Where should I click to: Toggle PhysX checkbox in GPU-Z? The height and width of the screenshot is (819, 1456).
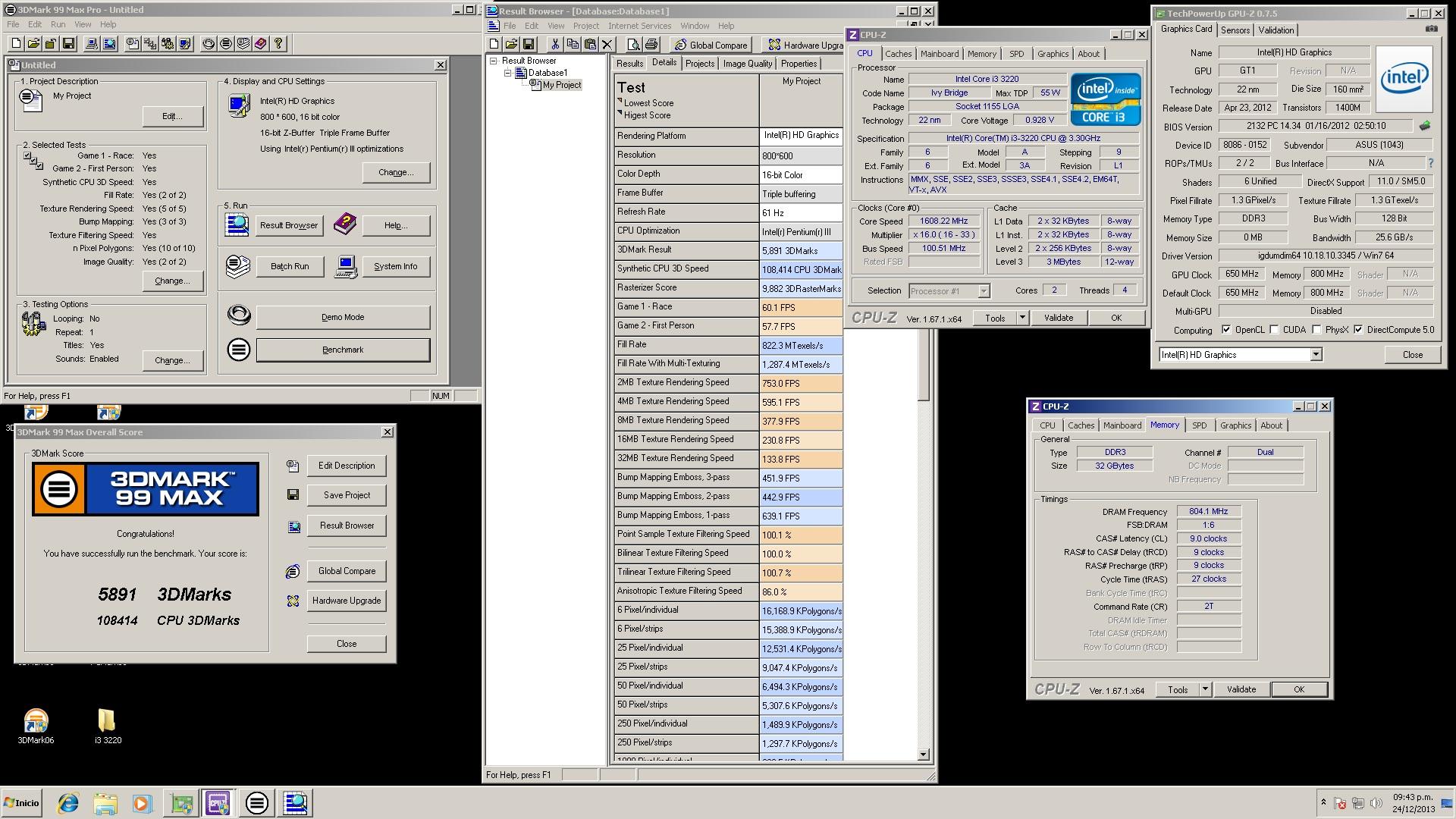[1316, 330]
